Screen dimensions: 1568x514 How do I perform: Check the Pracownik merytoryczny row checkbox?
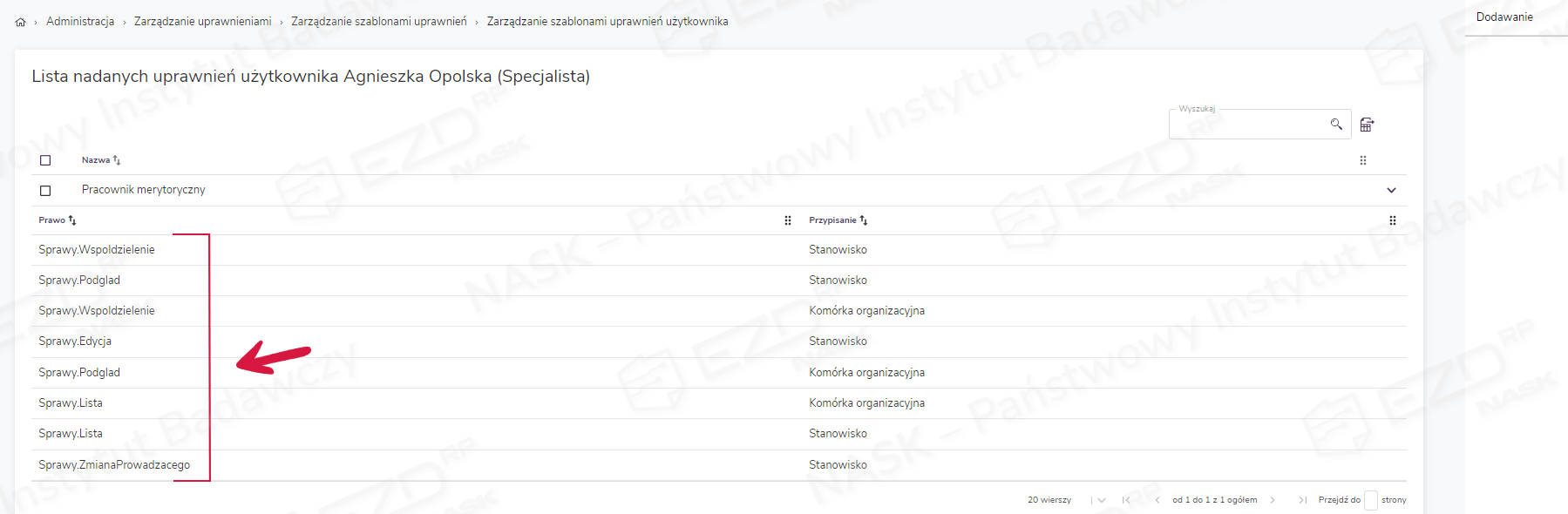[45, 191]
